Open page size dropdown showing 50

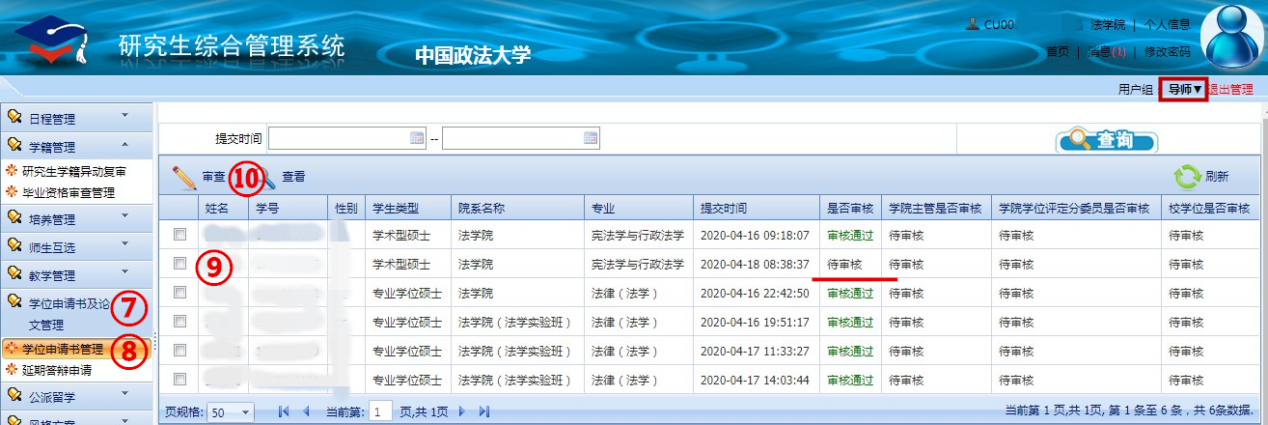[x=245, y=411]
